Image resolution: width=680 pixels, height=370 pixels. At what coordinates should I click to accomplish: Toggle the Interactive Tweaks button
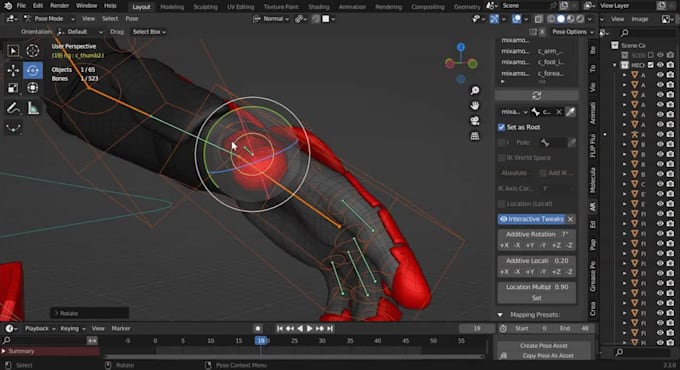point(532,219)
